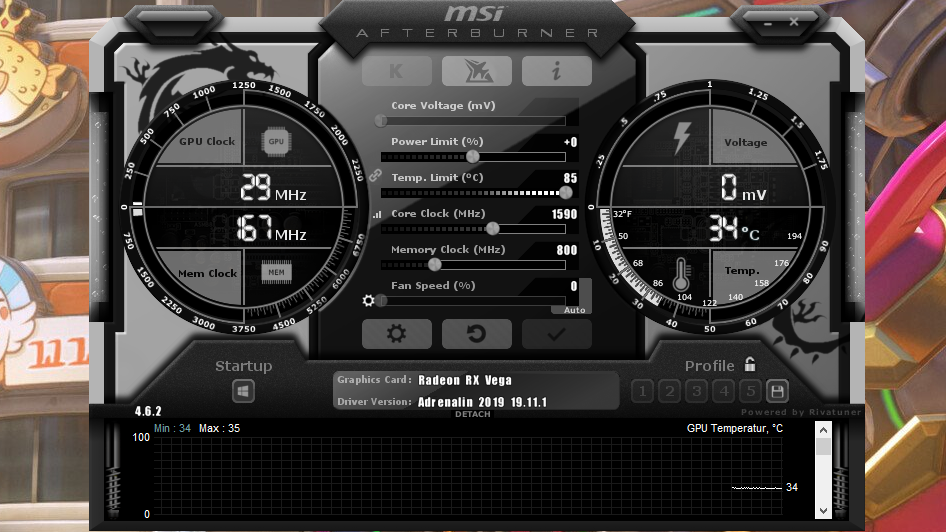
Task: Toggle Windows startup icon
Action: [x=243, y=391]
